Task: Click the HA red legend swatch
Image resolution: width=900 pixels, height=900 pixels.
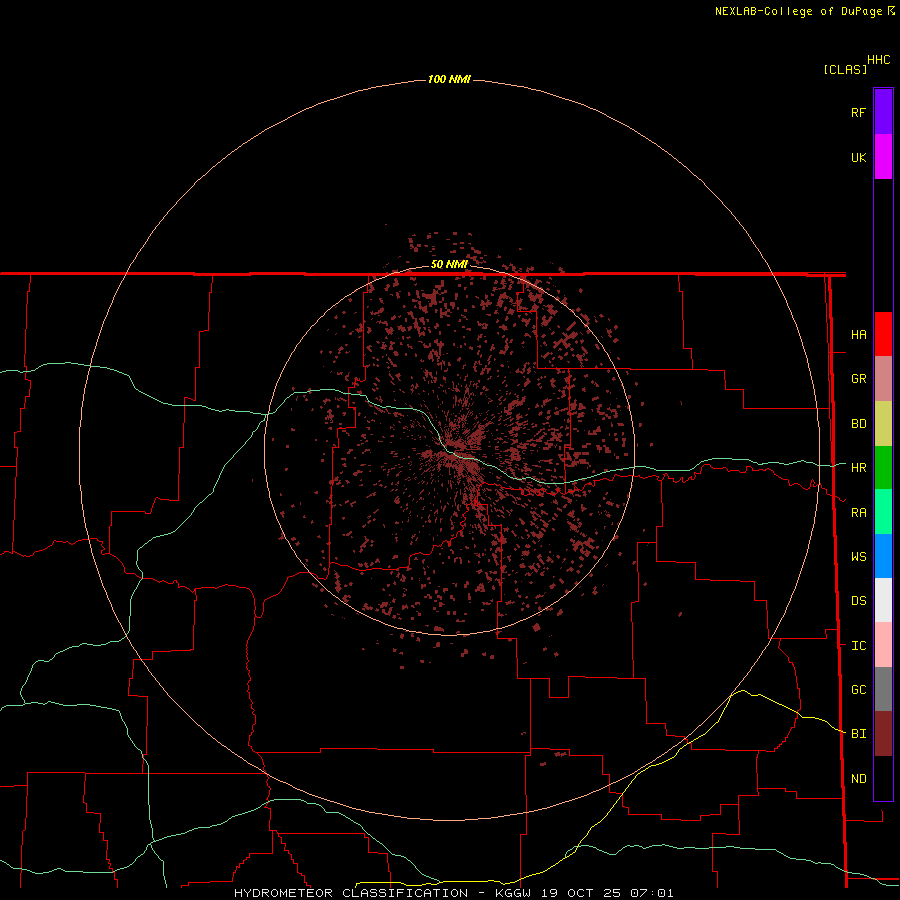Action: coord(883,334)
